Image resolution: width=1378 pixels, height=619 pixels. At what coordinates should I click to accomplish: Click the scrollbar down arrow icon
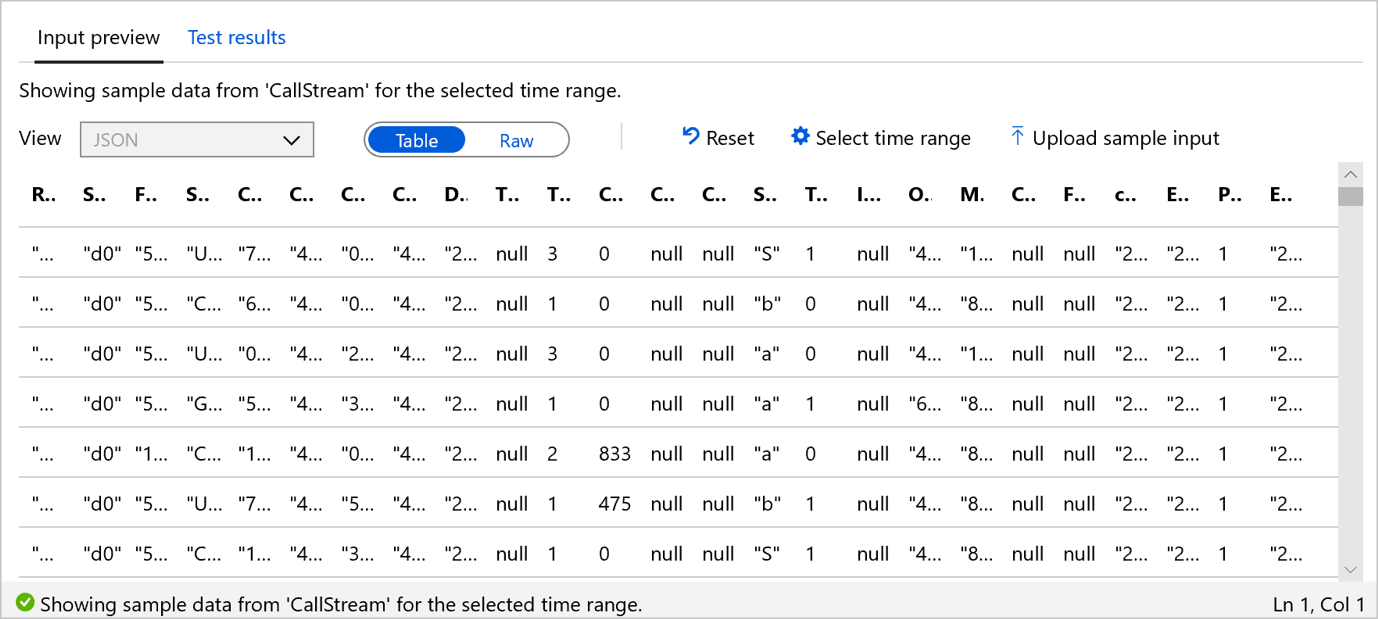coord(1350,568)
